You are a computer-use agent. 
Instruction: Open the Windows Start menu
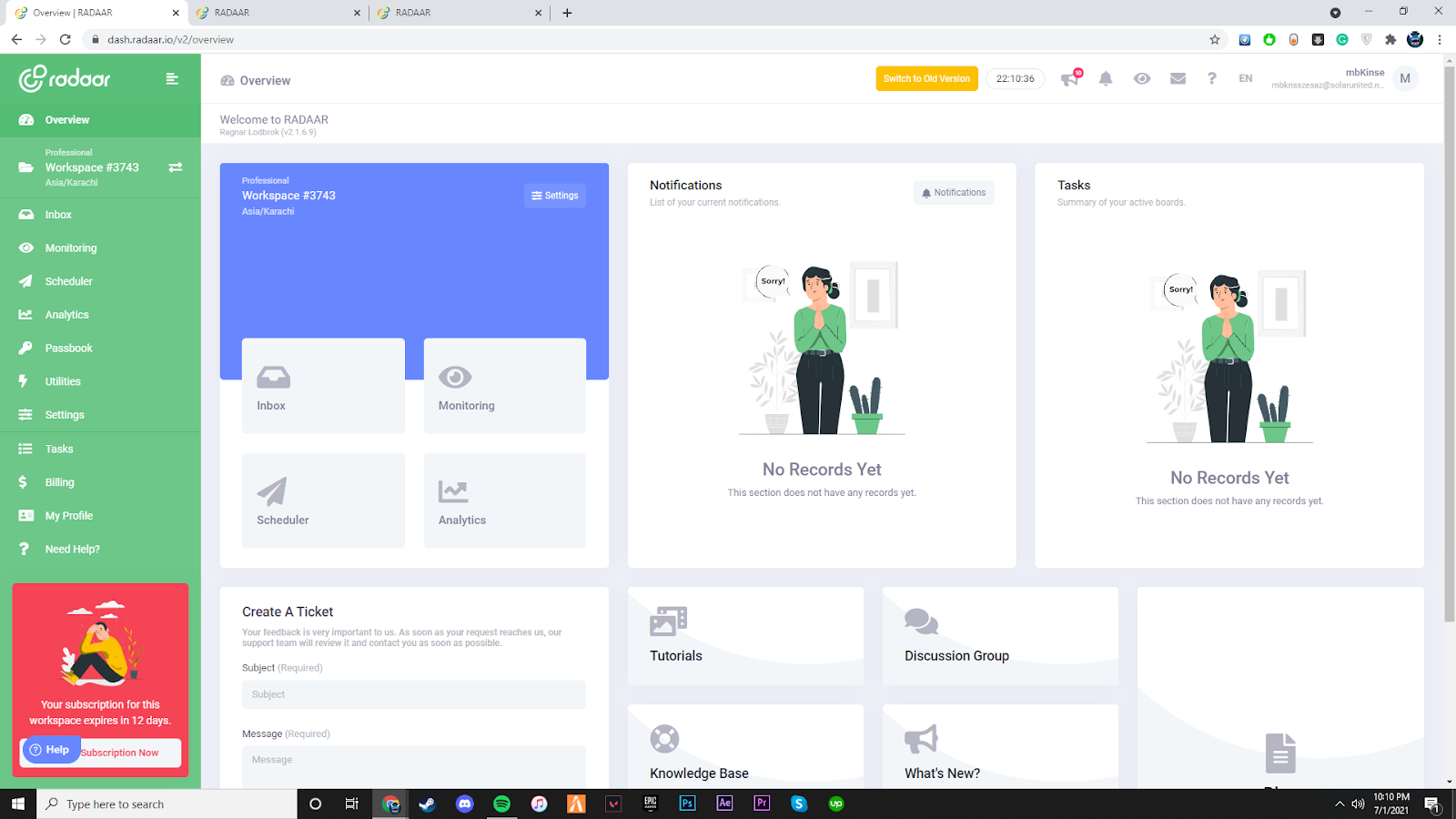point(18,804)
